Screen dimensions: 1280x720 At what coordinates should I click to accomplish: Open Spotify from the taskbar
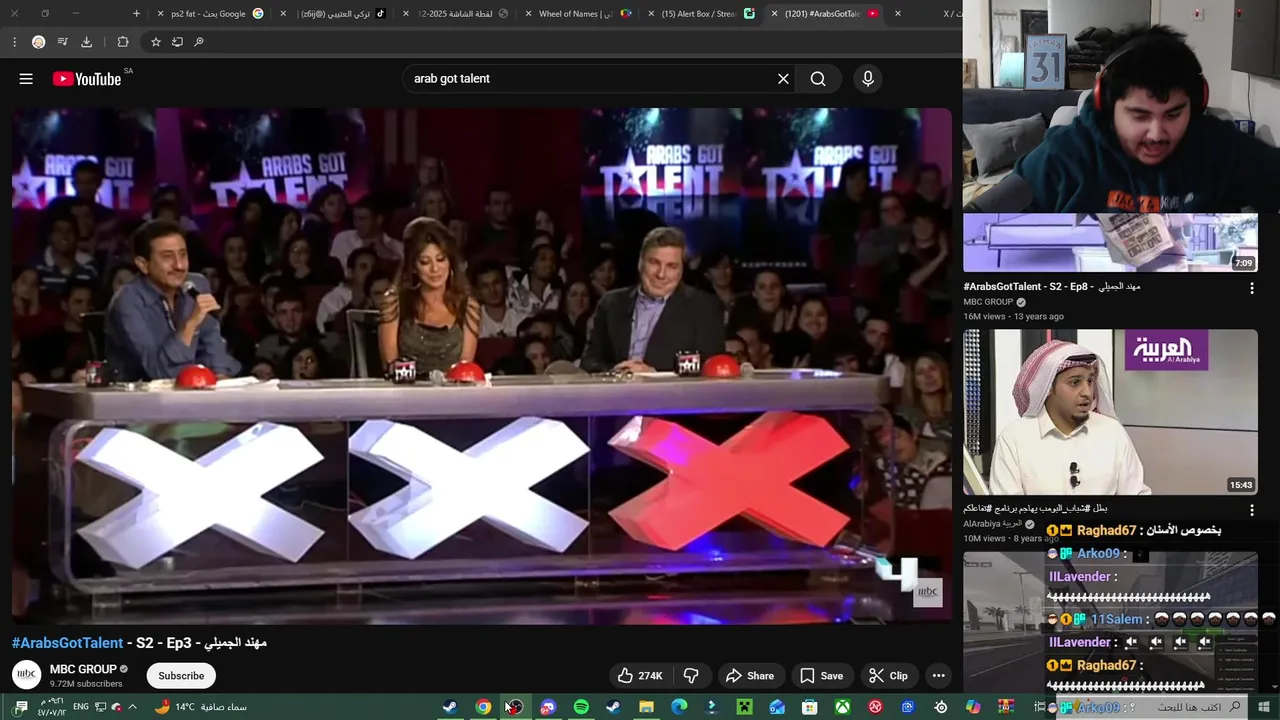[581, 707]
